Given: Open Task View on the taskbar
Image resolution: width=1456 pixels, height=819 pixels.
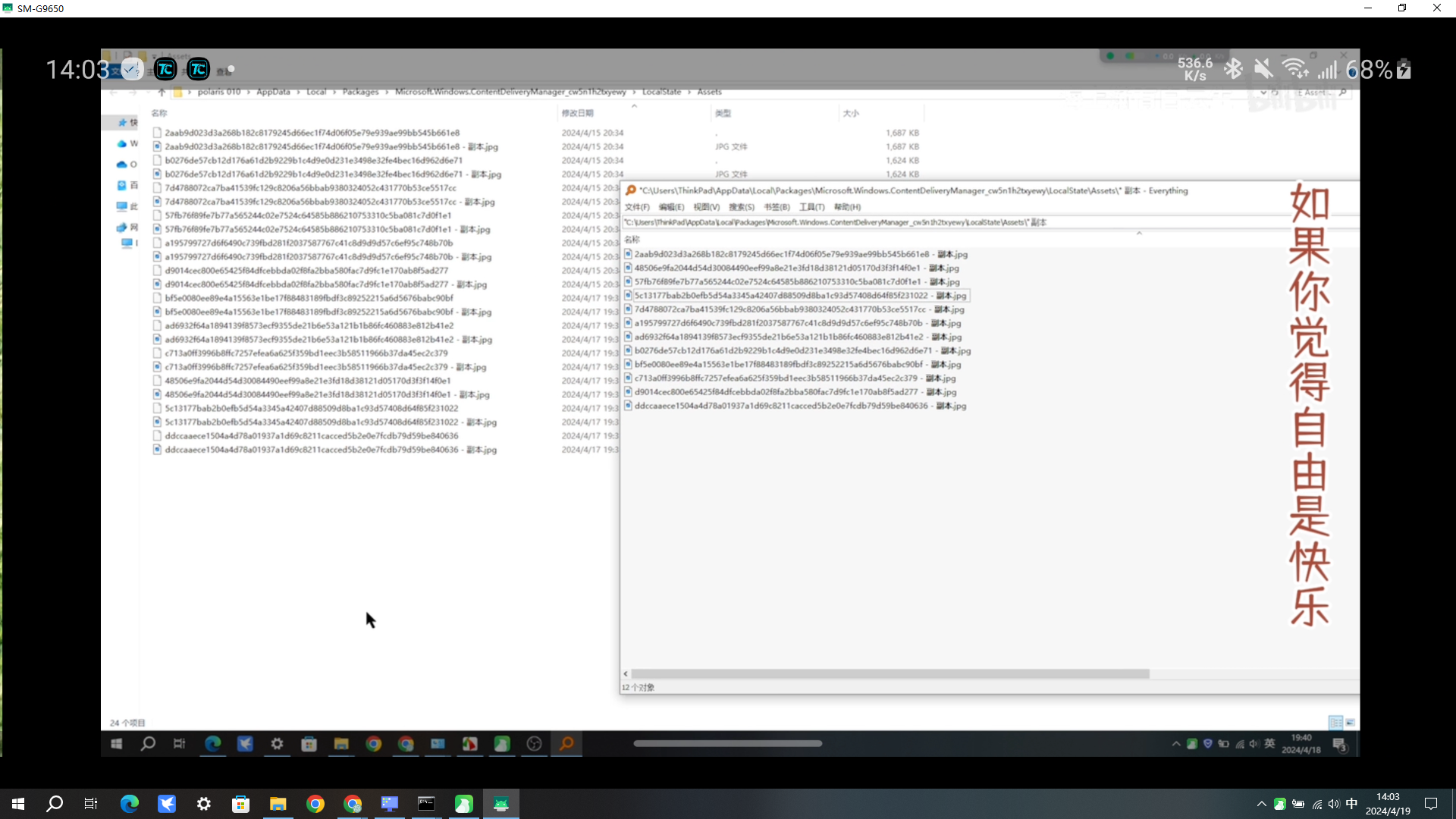Looking at the screenshot, I should click(x=91, y=804).
